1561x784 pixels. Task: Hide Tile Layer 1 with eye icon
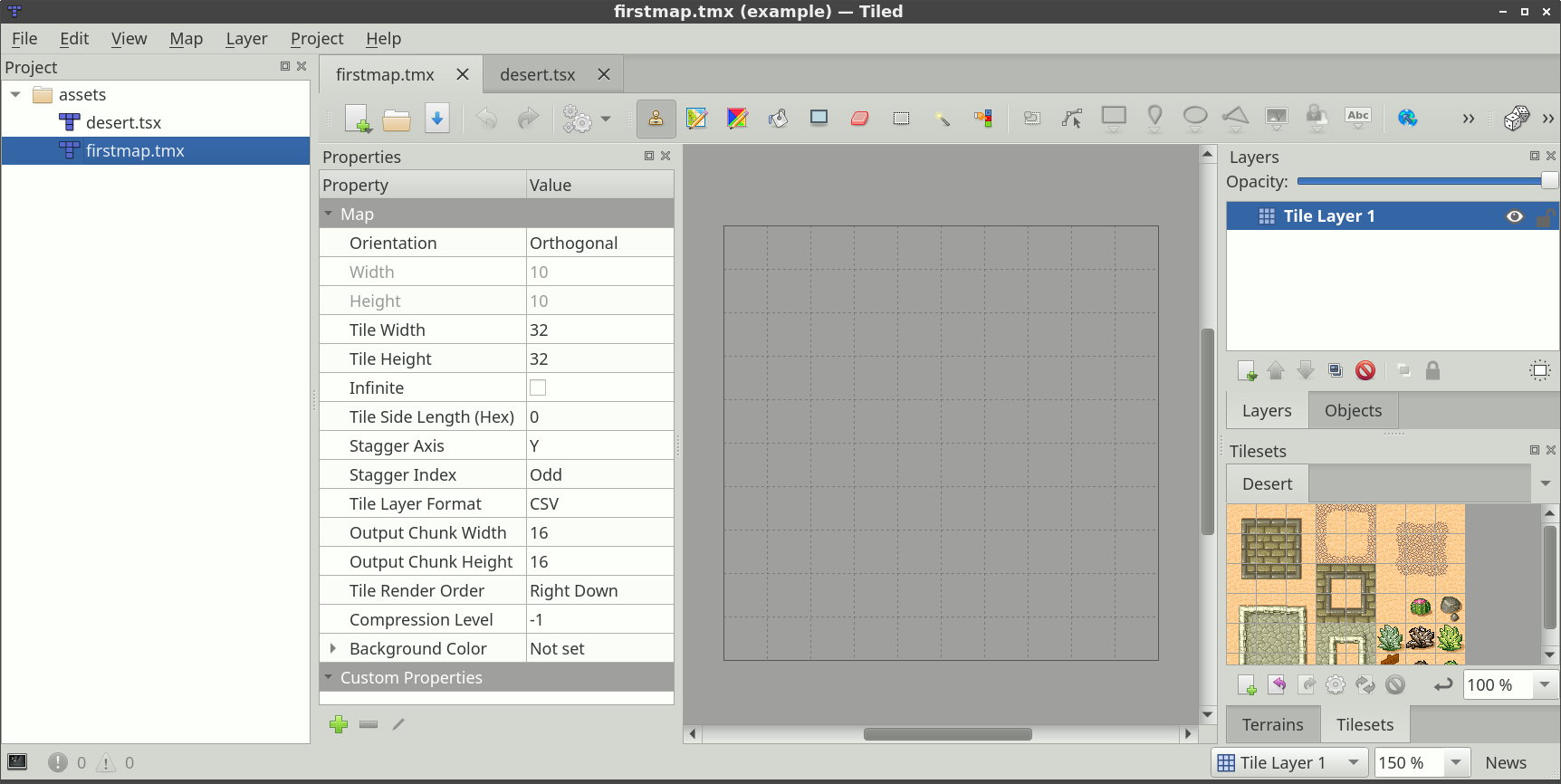tap(1515, 216)
